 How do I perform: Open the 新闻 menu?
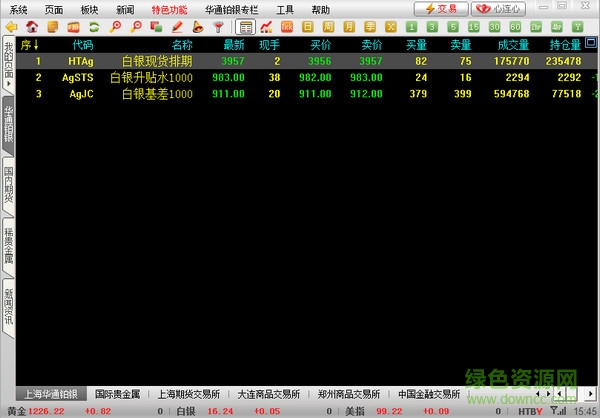tap(125, 10)
